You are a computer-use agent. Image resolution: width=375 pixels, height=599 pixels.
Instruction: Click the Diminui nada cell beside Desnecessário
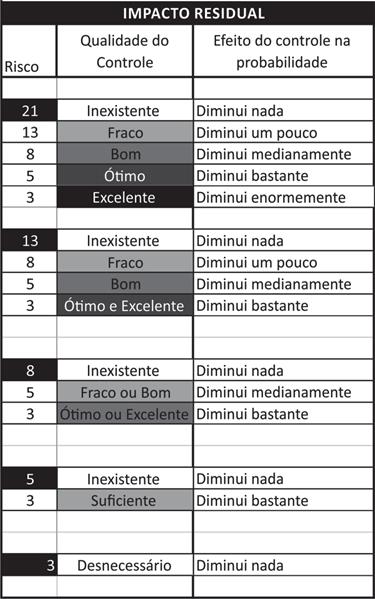[283, 565]
